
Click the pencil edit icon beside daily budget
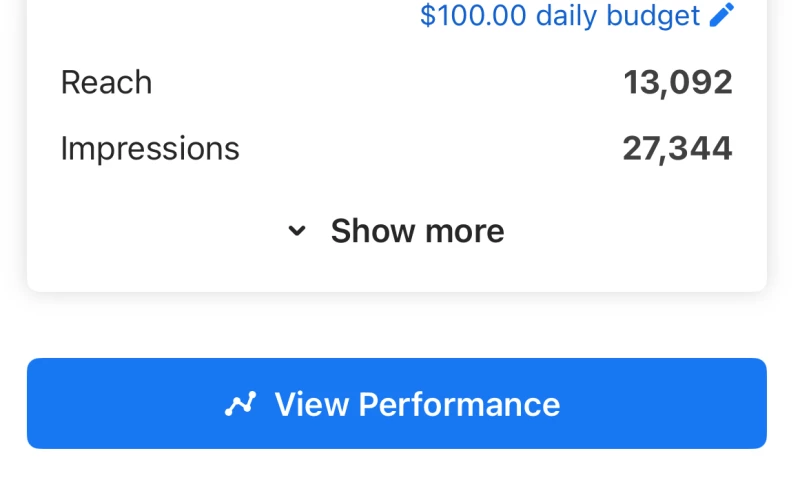tap(722, 16)
